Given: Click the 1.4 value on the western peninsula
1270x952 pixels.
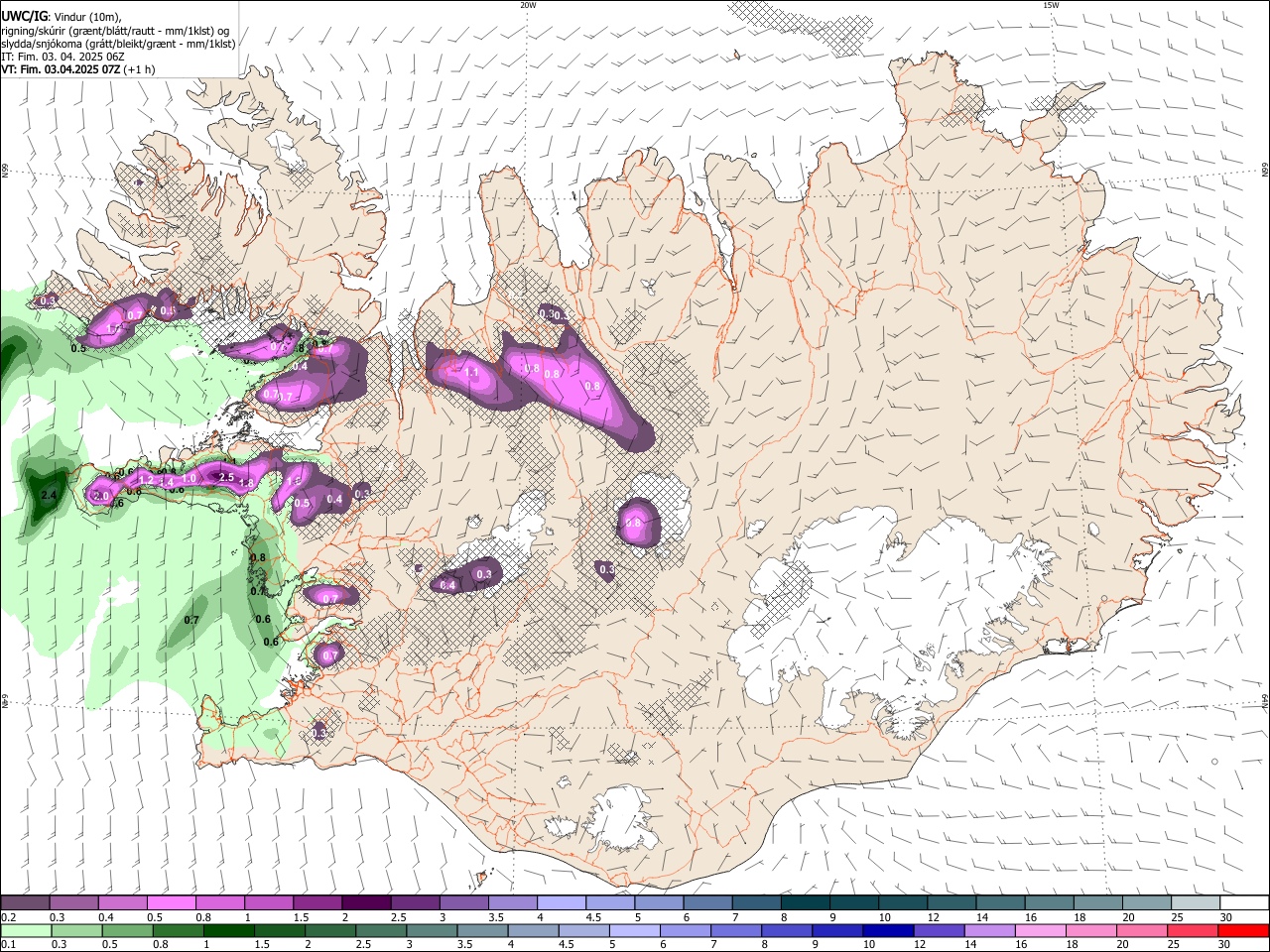Looking at the screenshot, I should coord(167,482).
